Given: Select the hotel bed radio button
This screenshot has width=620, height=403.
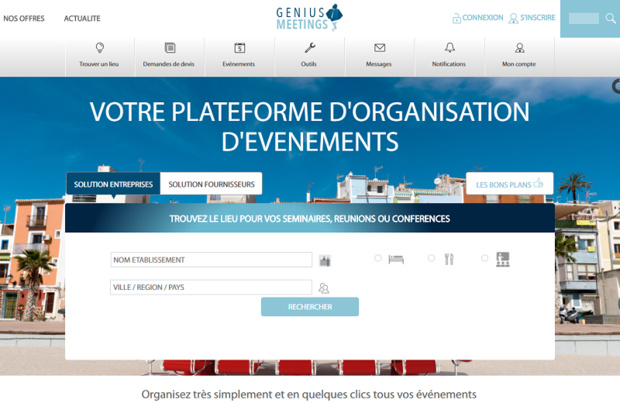Looking at the screenshot, I should (378, 258).
